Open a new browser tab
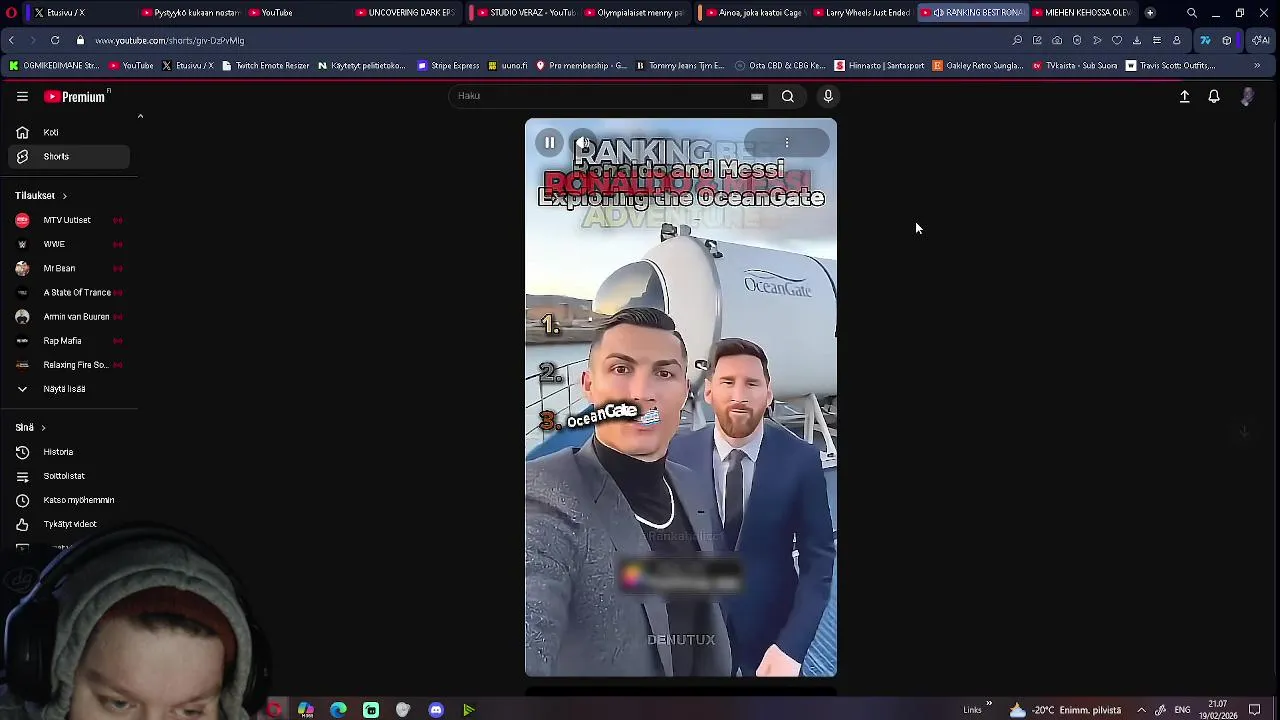Screen dimensions: 1280x720 pos(1150,13)
